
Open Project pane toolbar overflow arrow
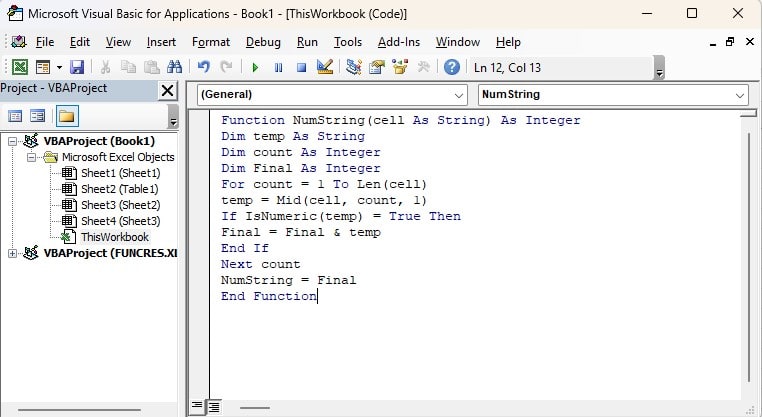173,117
